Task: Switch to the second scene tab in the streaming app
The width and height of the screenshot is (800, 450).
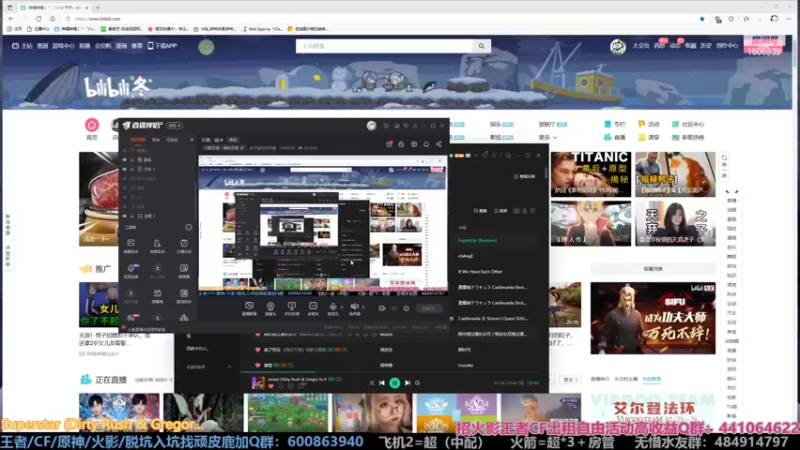Action: [156, 139]
